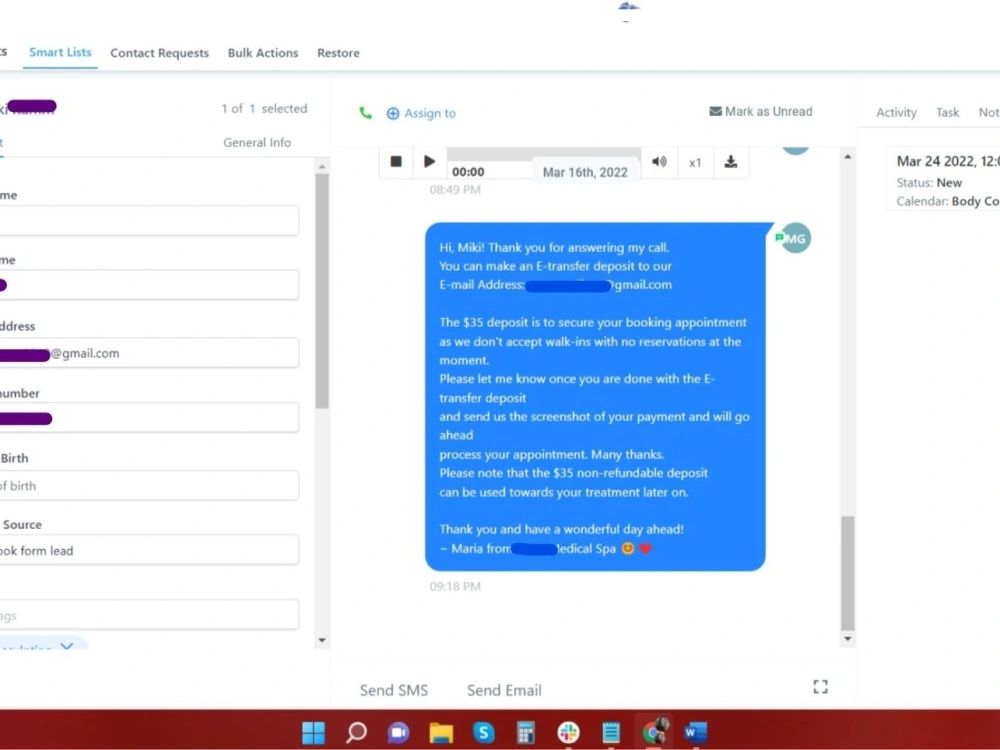Open taskbar Search
Image resolution: width=1000 pixels, height=750 pixels.
[356, 732]
